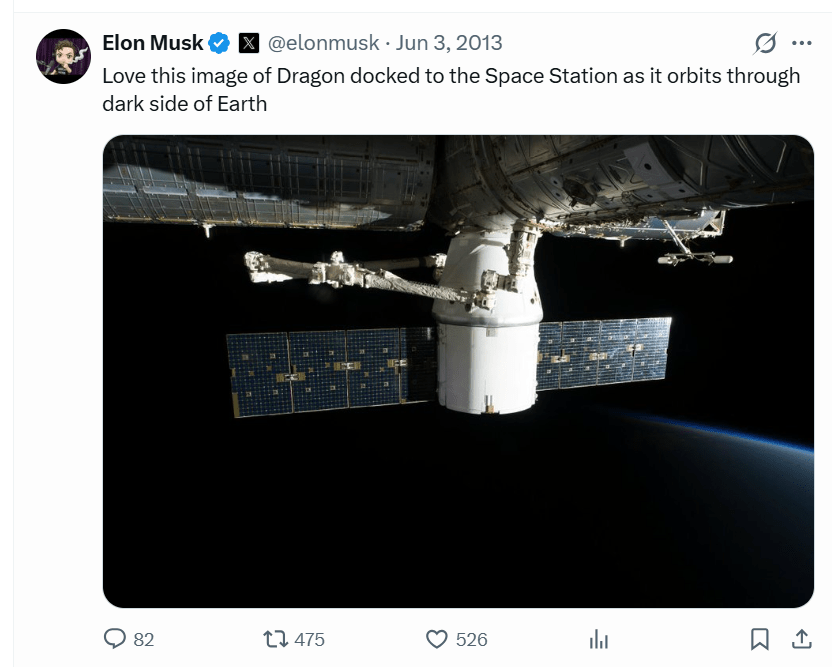
Task: View post analytics bar chart icon
Action: [x=599, y=639]
